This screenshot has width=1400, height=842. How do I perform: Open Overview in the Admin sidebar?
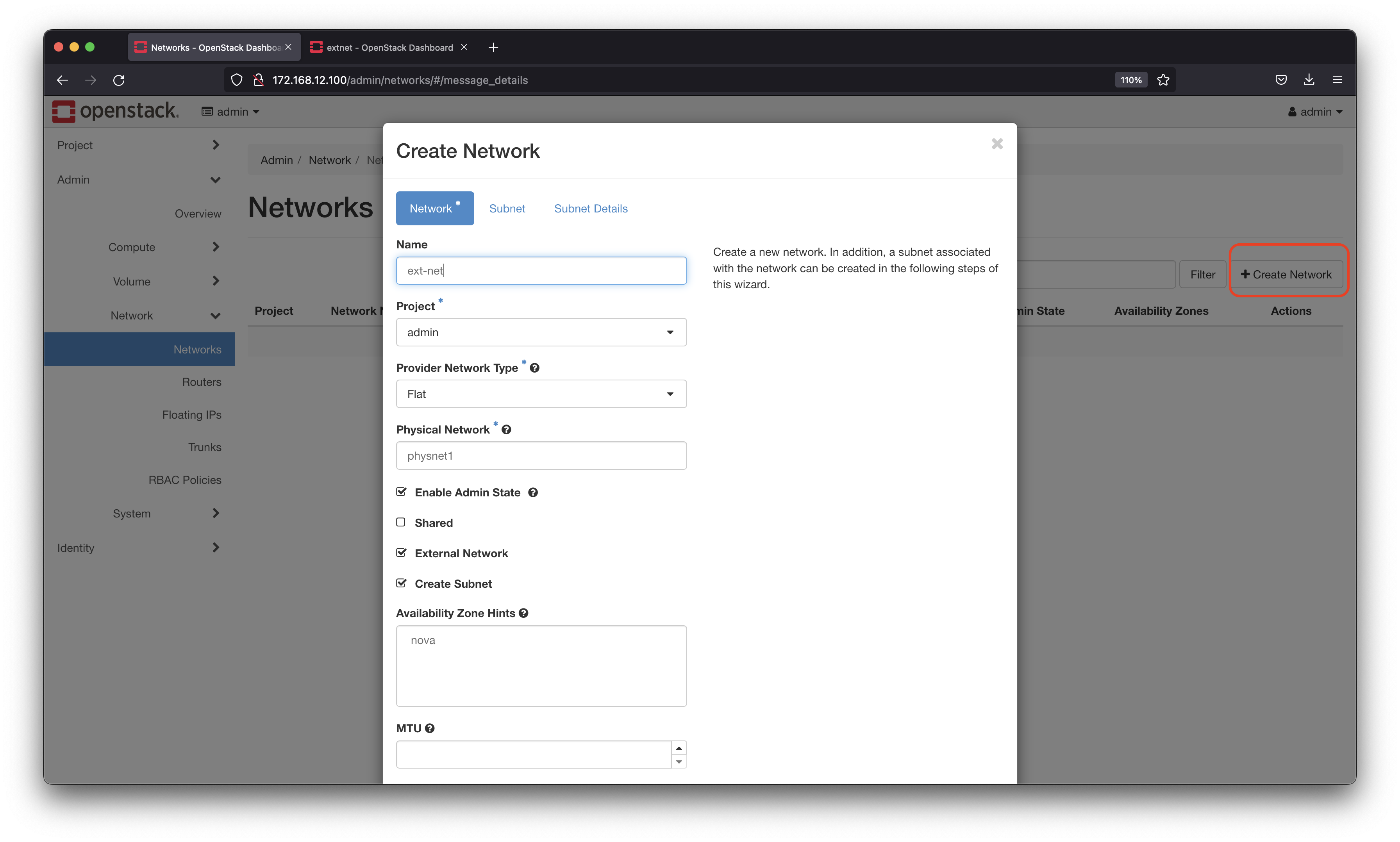(198, 214)
